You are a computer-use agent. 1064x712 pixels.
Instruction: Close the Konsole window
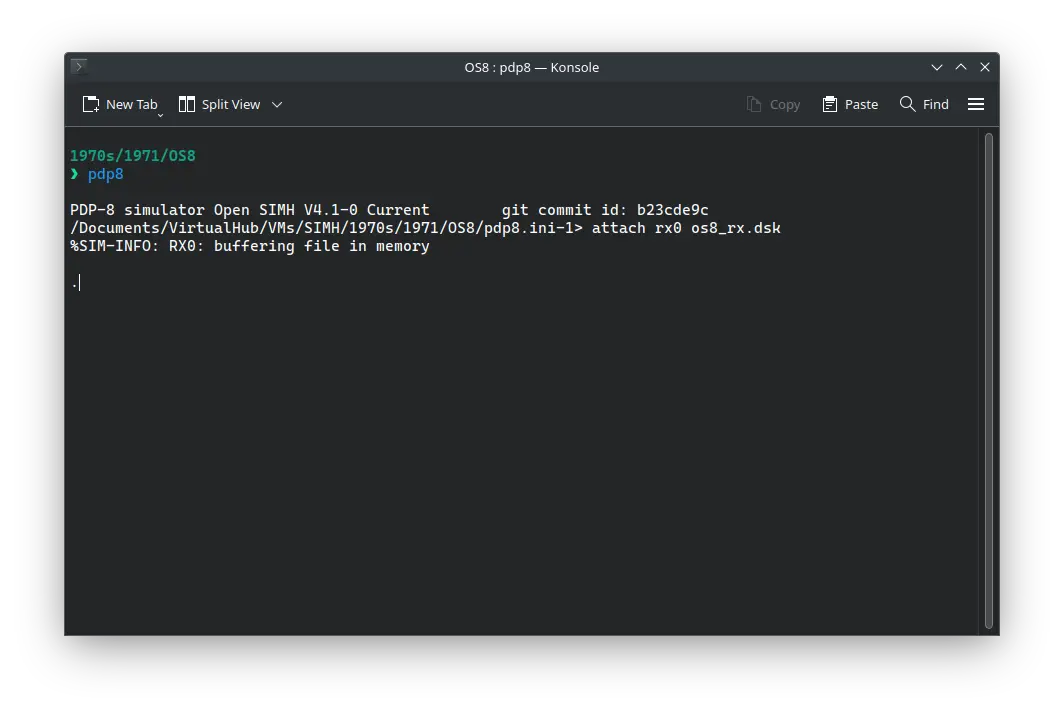pyautogui.click(x=985, y=67)
